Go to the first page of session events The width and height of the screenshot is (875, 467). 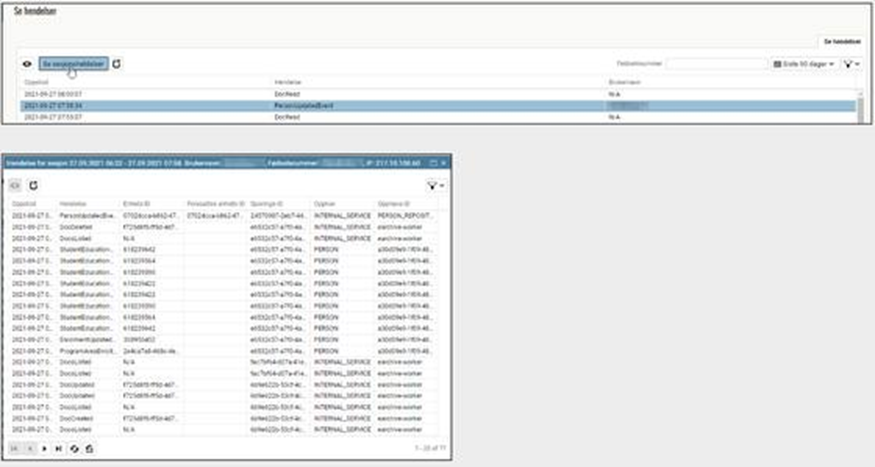(x=15, y=449)
